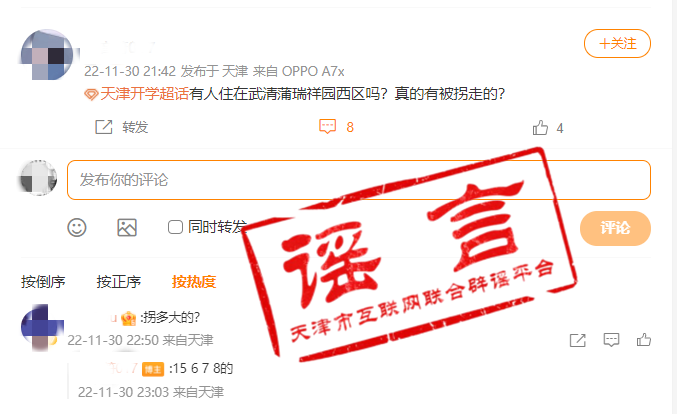
Task: Click the 转发 repost icon under the post
Action: [104, 127]
